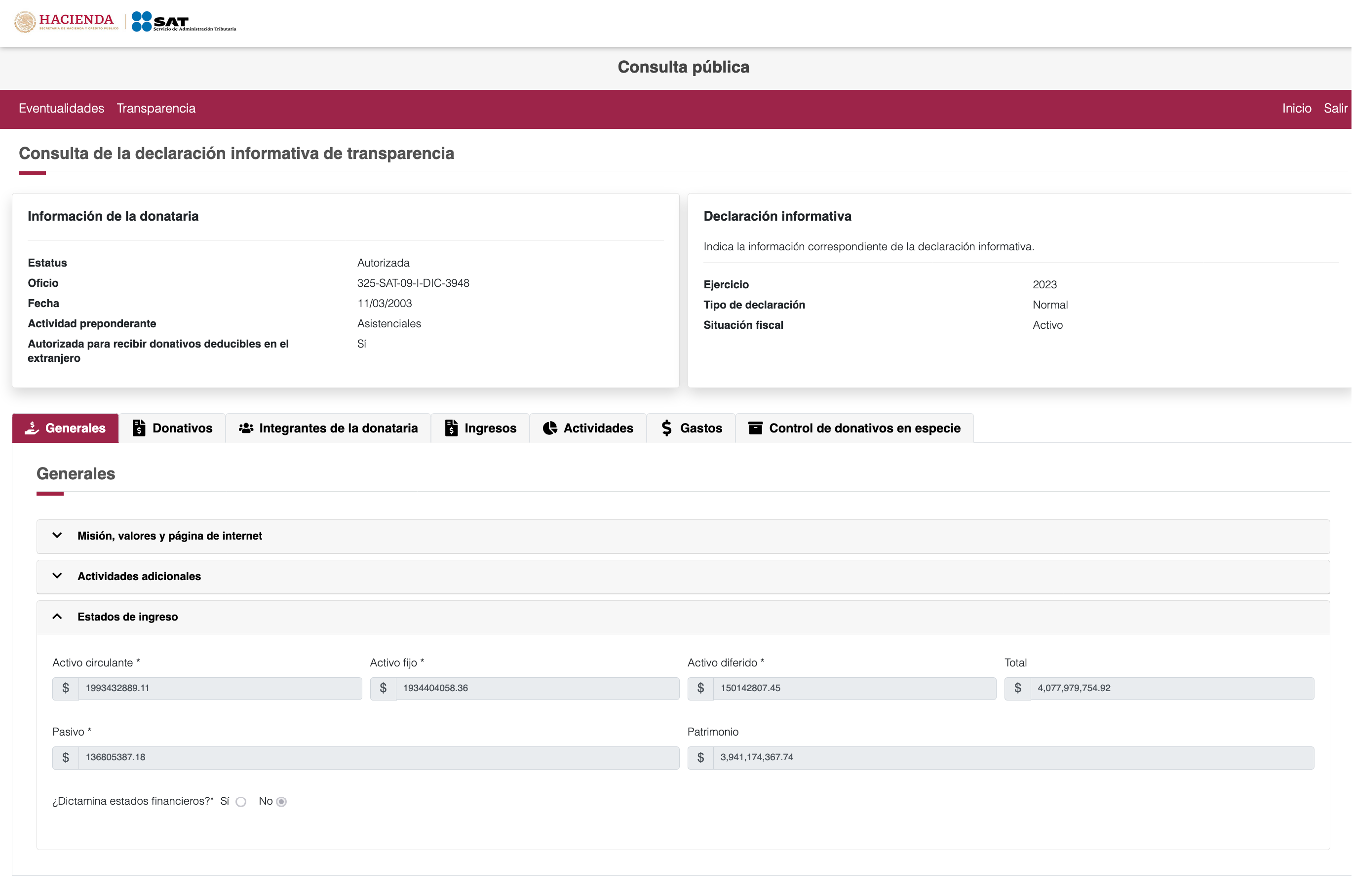The height and width of the screenshot is (896, 1352).
Task: Open the Eventualidades menu
Action: (61, 109)
